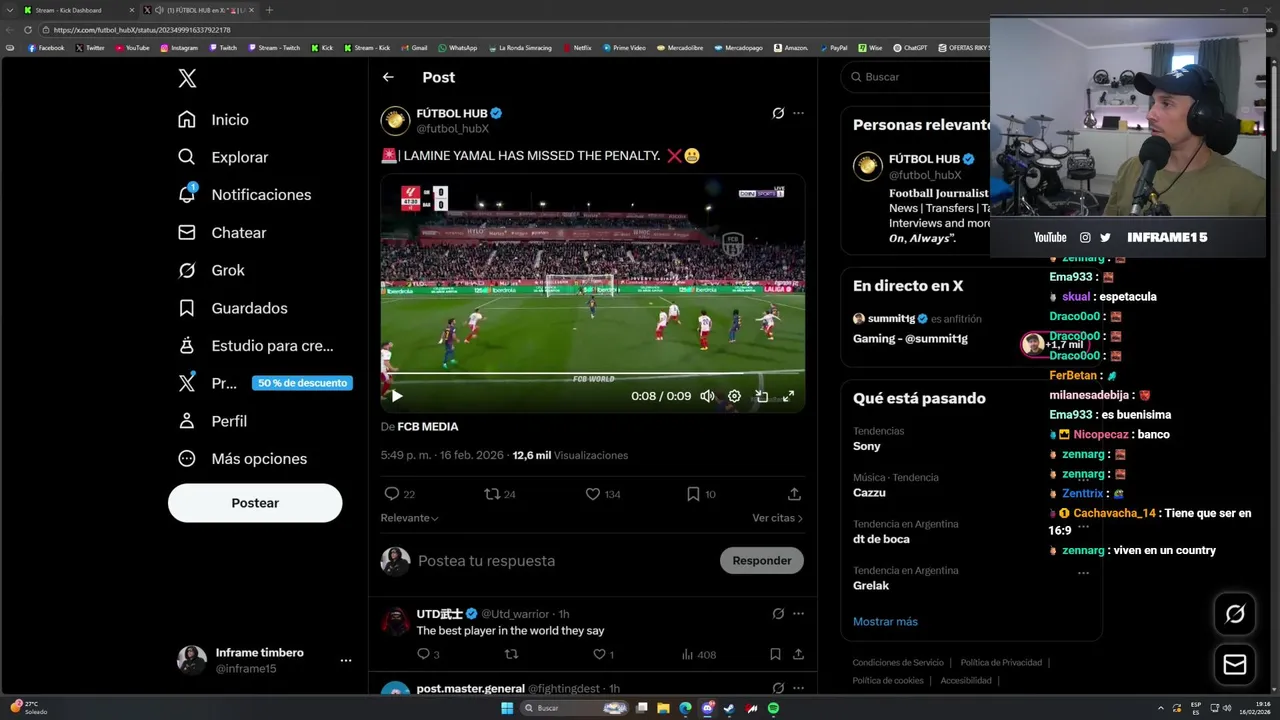Open a new browser tab
The image size is (1280, 720).
[x=269, y=10]
